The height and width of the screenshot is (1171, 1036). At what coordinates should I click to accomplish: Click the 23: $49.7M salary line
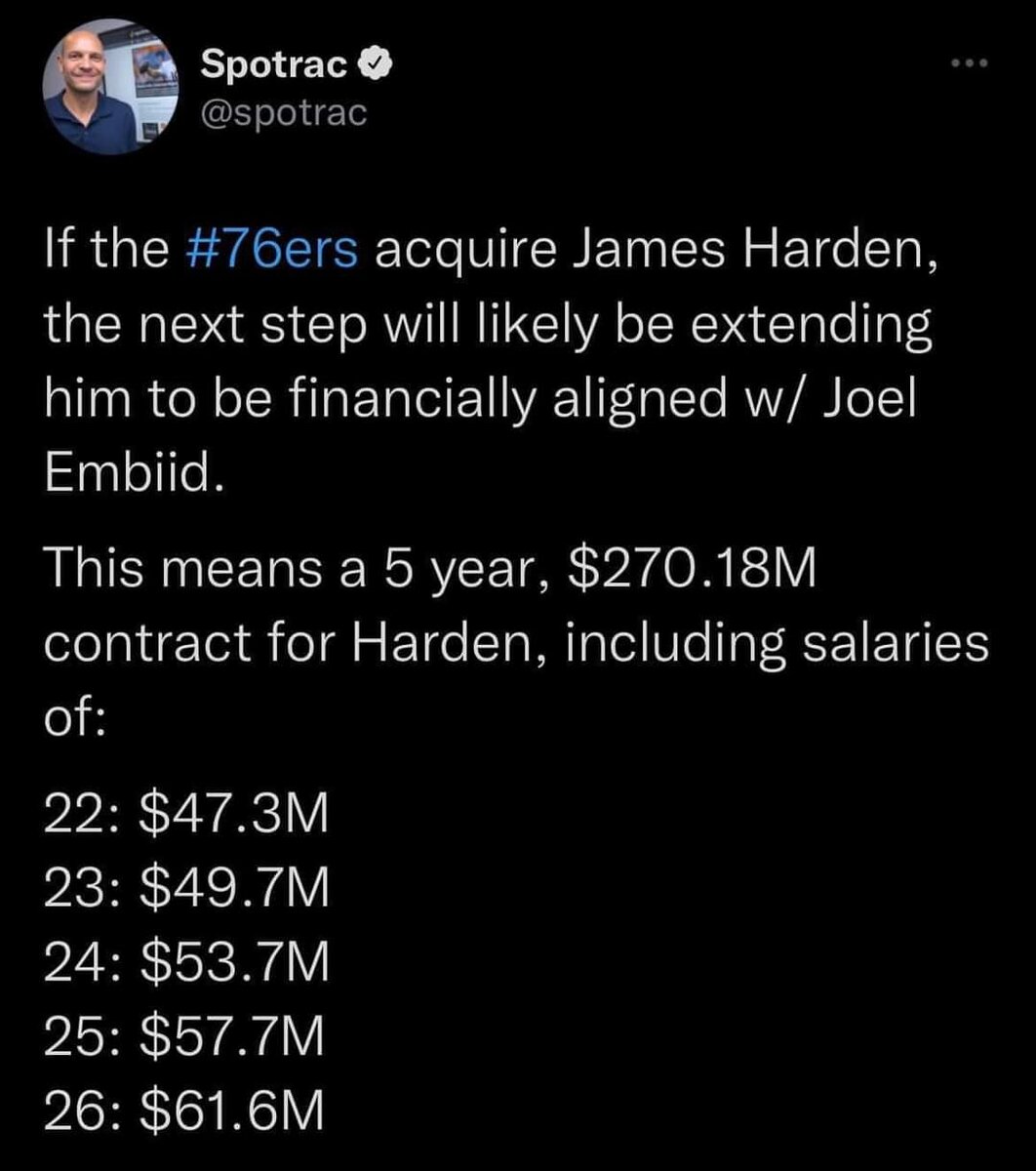[185, 889]
